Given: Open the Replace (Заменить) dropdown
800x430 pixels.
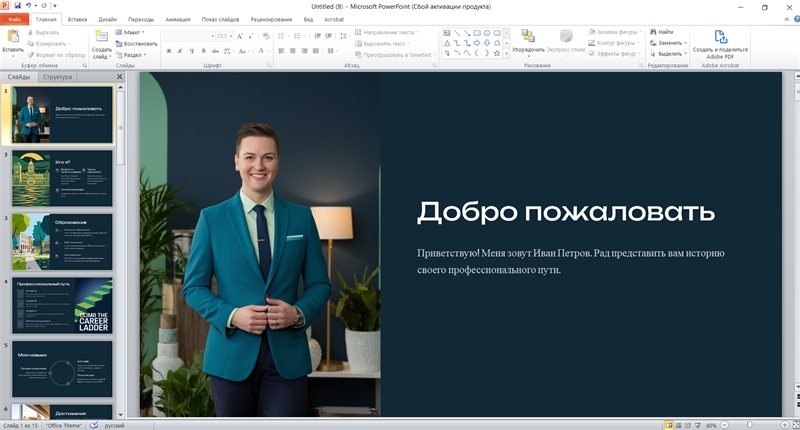Looking at the screenshot, I should click(x=668, y=43).
